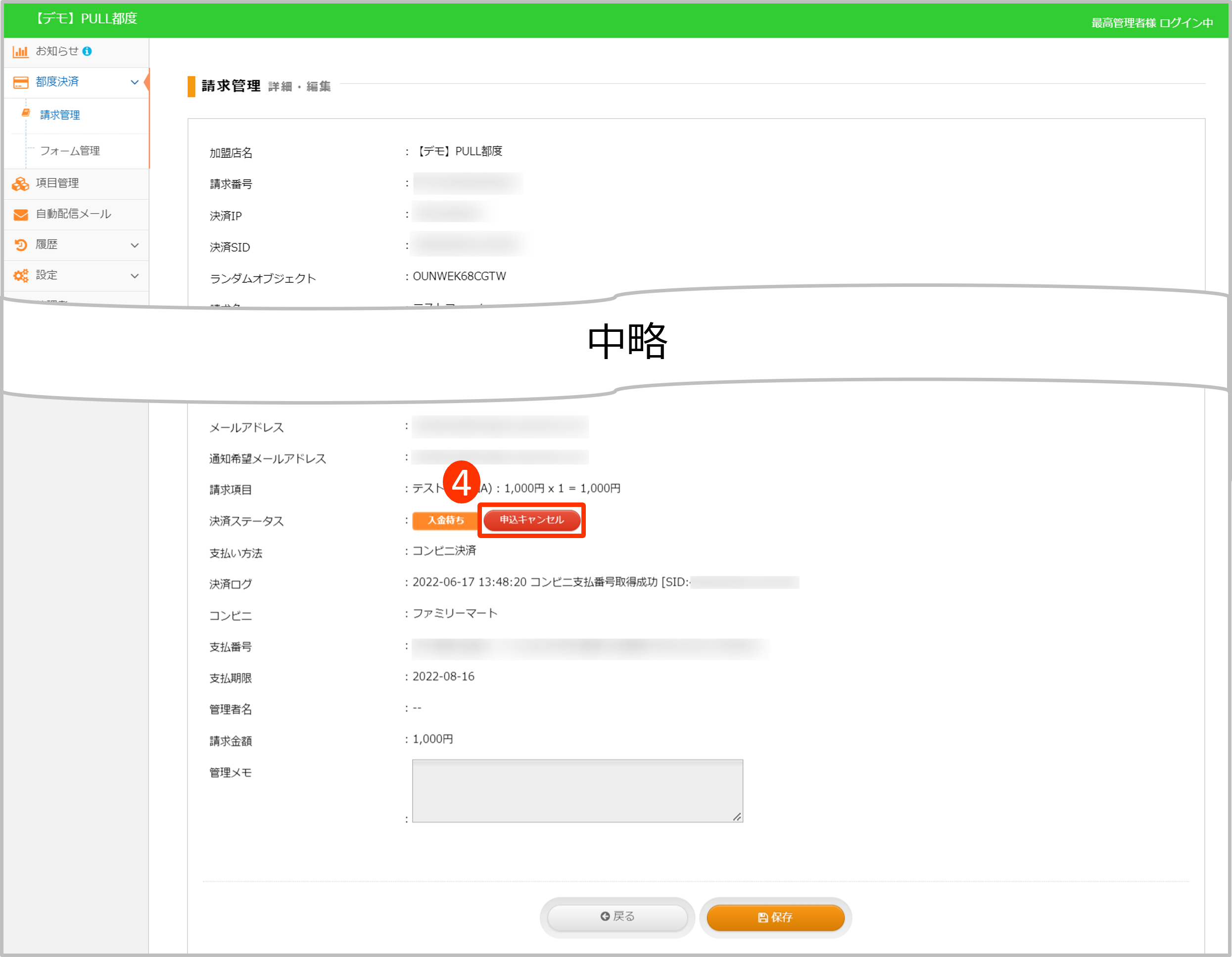Click the お知らせ chart icon
This screenshot has width=1232, height=957.
click(20, 52)
